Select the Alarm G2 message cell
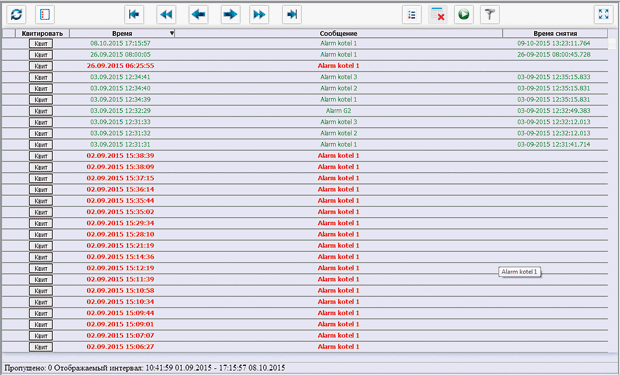 (x=338, y=111)
